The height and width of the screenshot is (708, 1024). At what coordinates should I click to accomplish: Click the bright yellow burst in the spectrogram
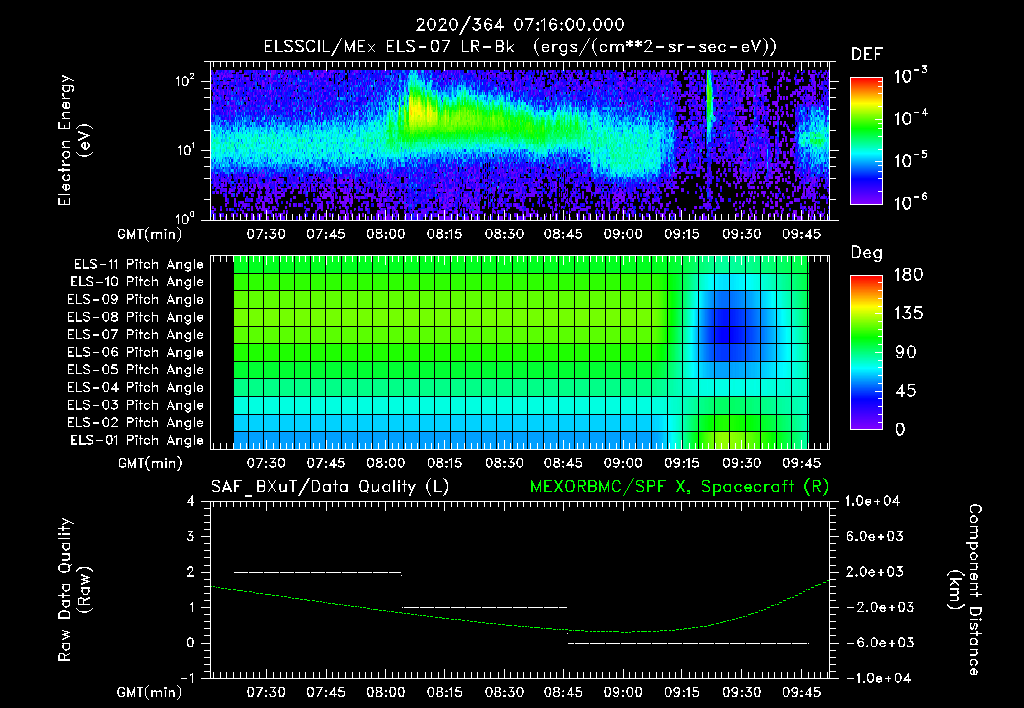[x=421, y=110]
